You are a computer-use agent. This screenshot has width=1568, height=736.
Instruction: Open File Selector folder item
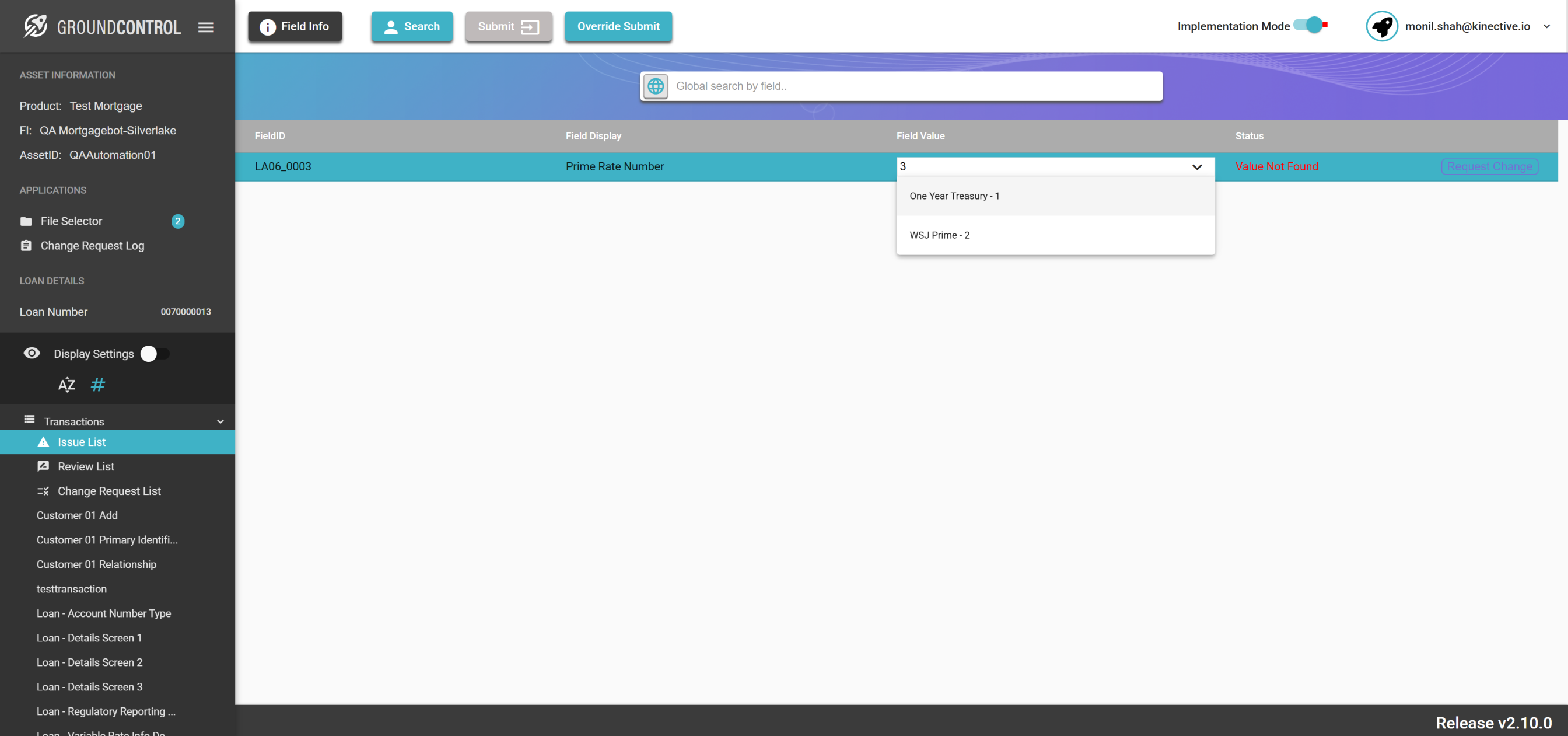[71, 221]
